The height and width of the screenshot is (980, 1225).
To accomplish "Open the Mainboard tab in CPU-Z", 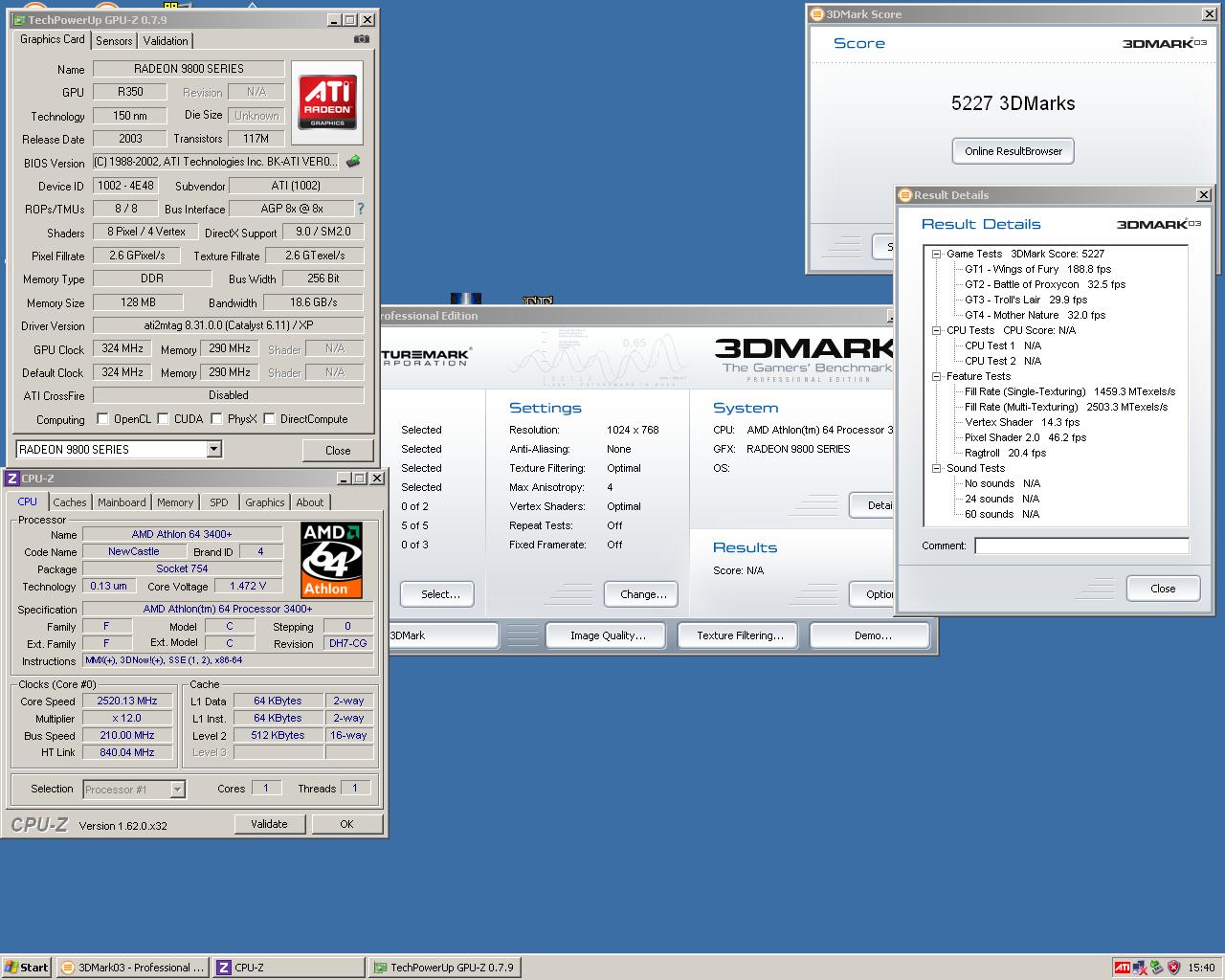I will click(122, 502).
